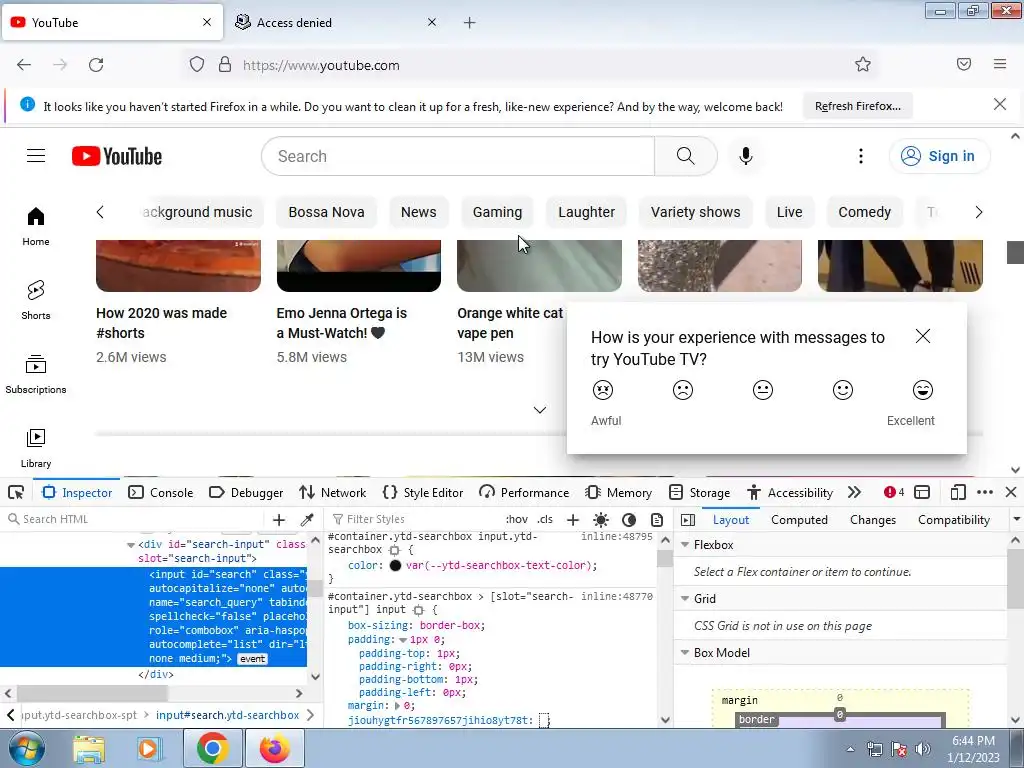Open YouTube settings three-dot menu
Viewport: 1024px width, 768px height.
(861, 156)
